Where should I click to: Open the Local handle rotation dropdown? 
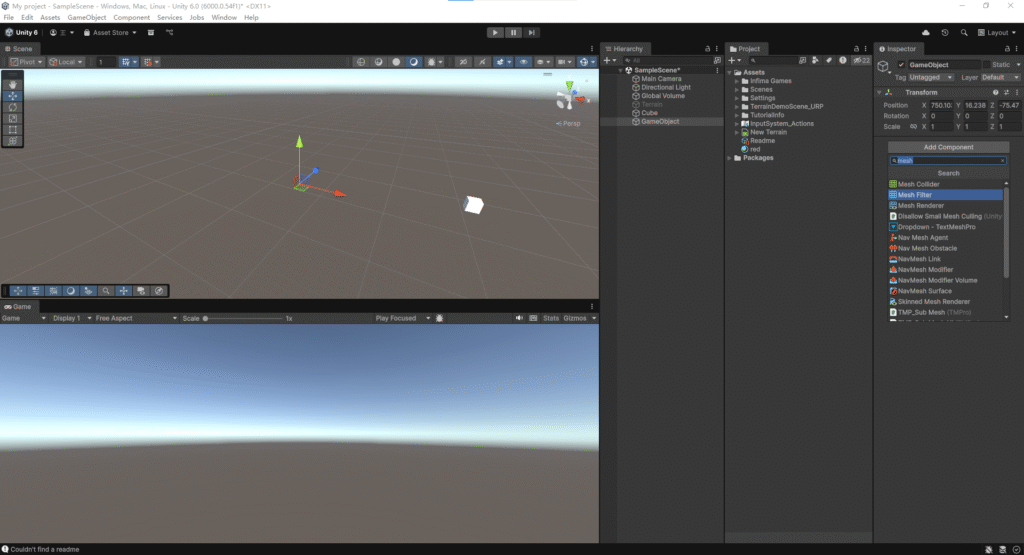[x=66, y=62]
